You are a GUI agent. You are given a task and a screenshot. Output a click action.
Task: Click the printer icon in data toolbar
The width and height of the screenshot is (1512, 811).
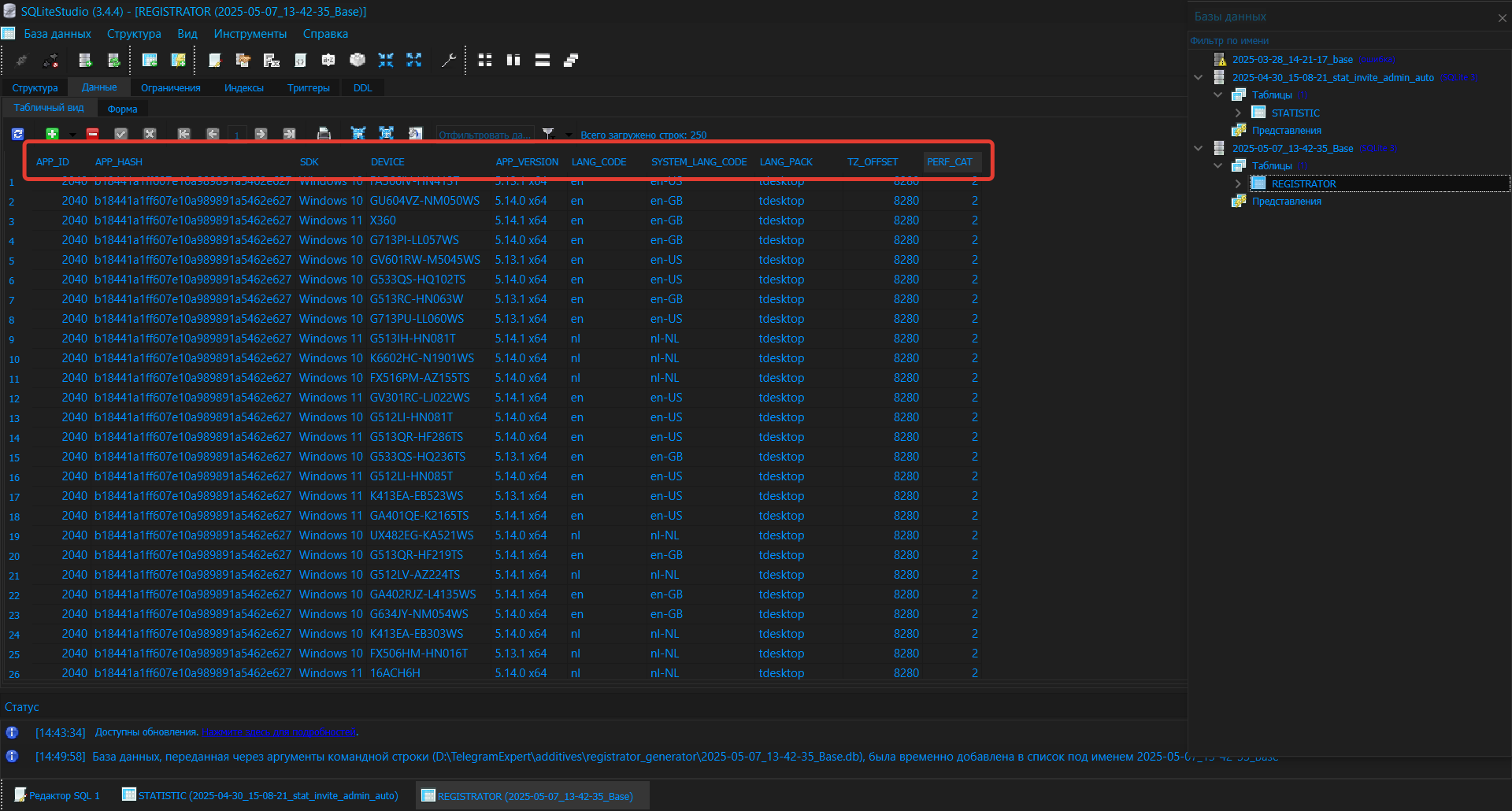pyautogui.click(x=323, y=134)
